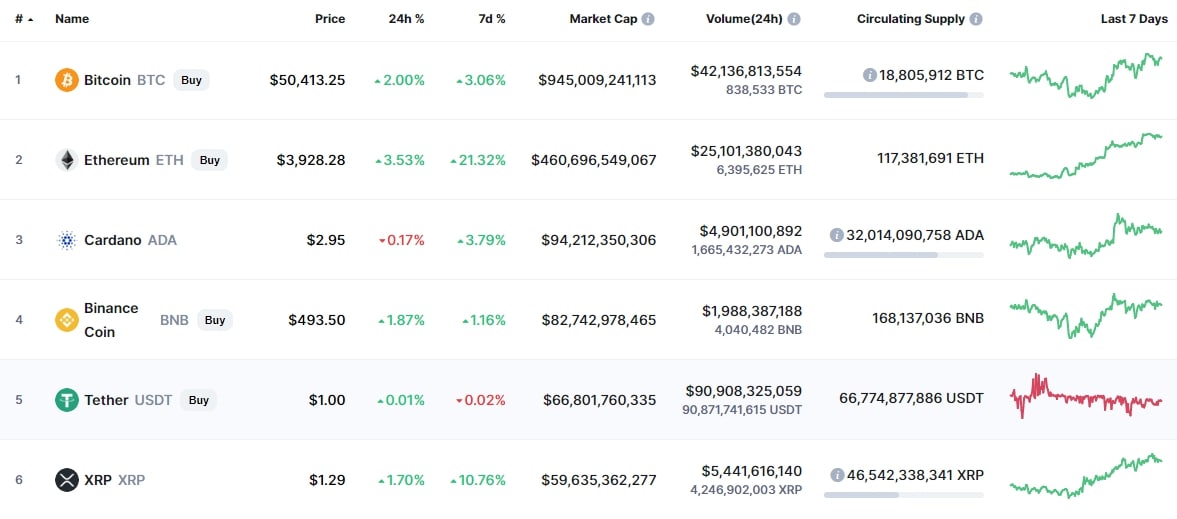Open Tether red 7-day sparkline chart
The height and width of the screenshot is (519, 1177).
coord(1086,396)
